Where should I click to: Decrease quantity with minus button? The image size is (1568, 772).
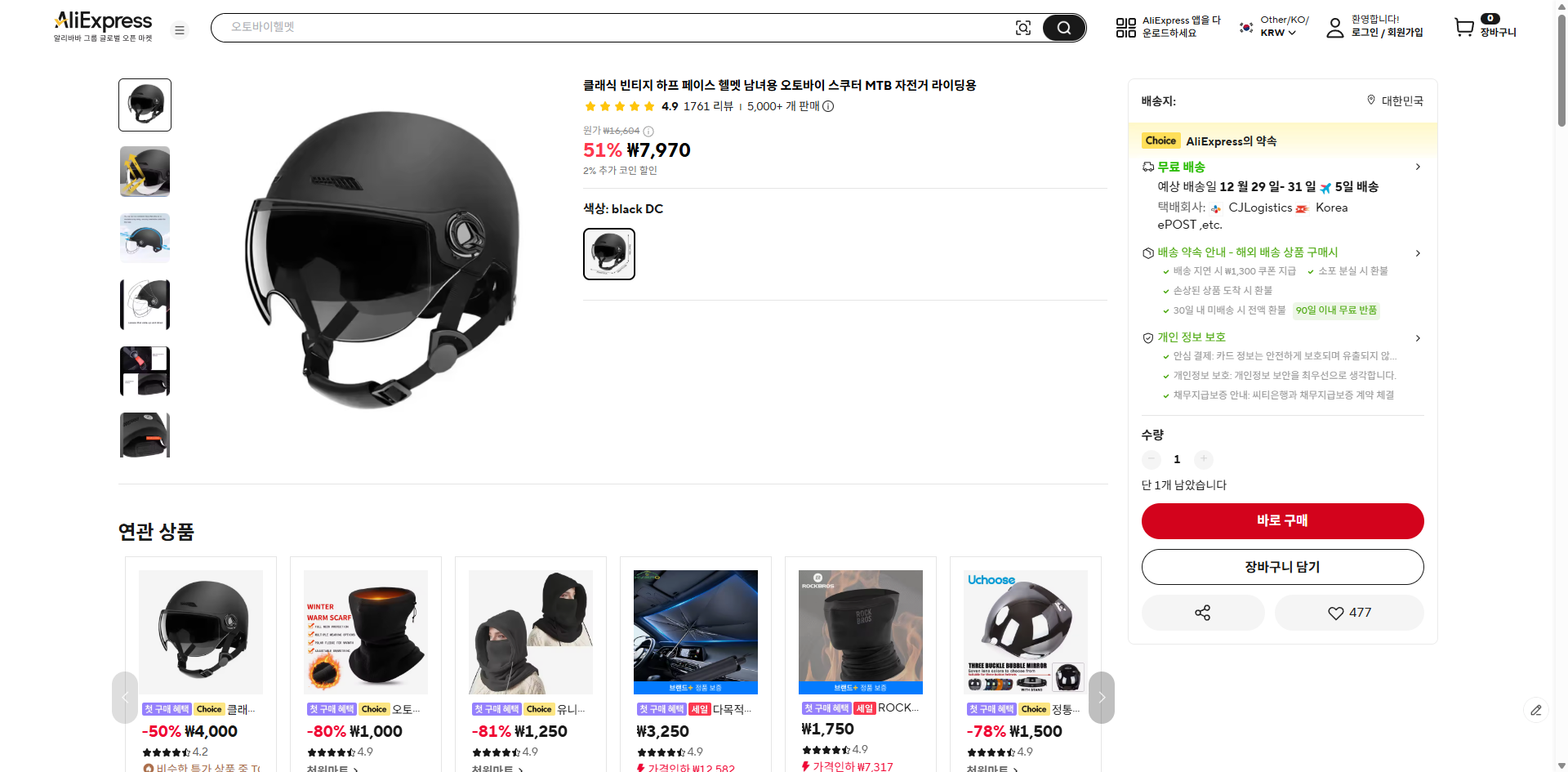(x=1151, y=459)
